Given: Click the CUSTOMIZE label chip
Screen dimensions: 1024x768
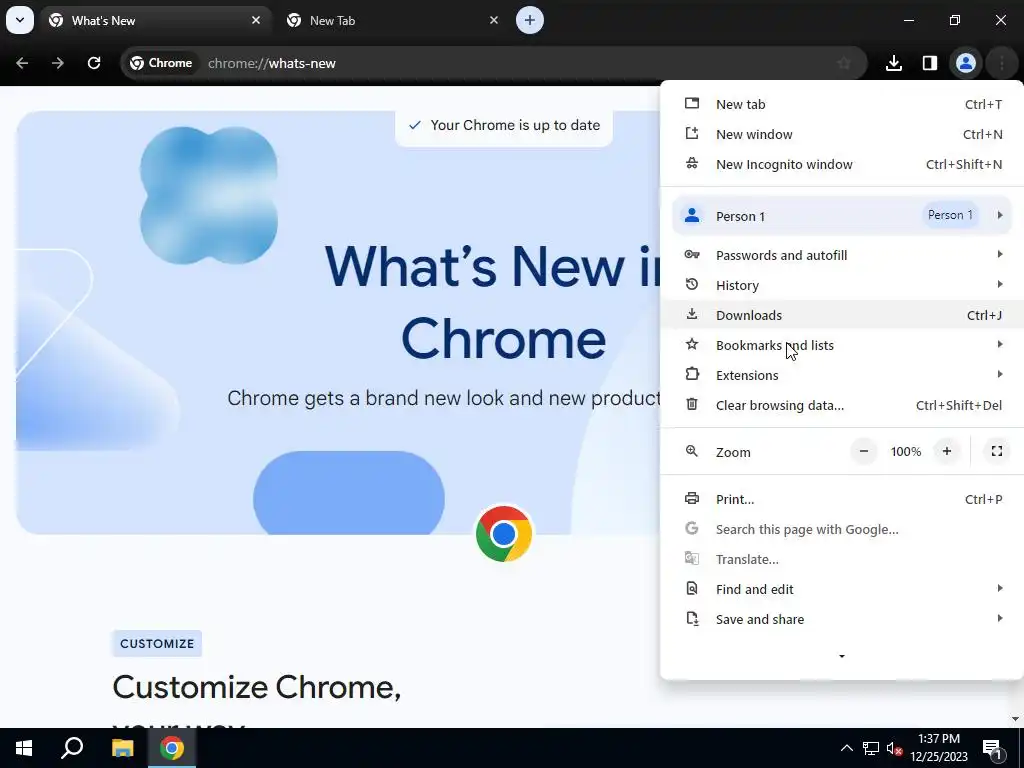Looking at the screenshot, I should point(157,644).
